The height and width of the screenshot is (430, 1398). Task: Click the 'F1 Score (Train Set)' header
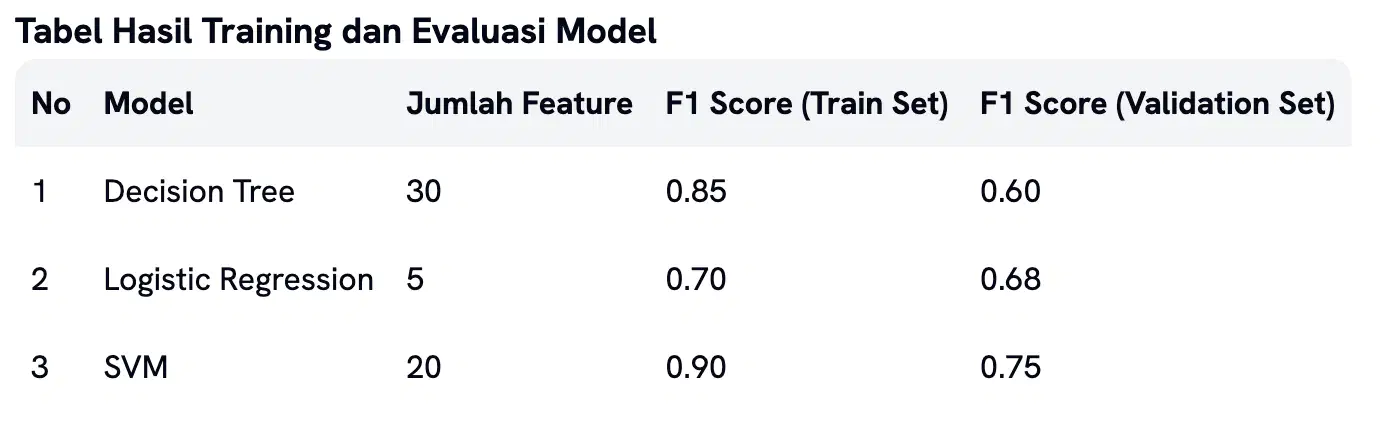point(807,103)
